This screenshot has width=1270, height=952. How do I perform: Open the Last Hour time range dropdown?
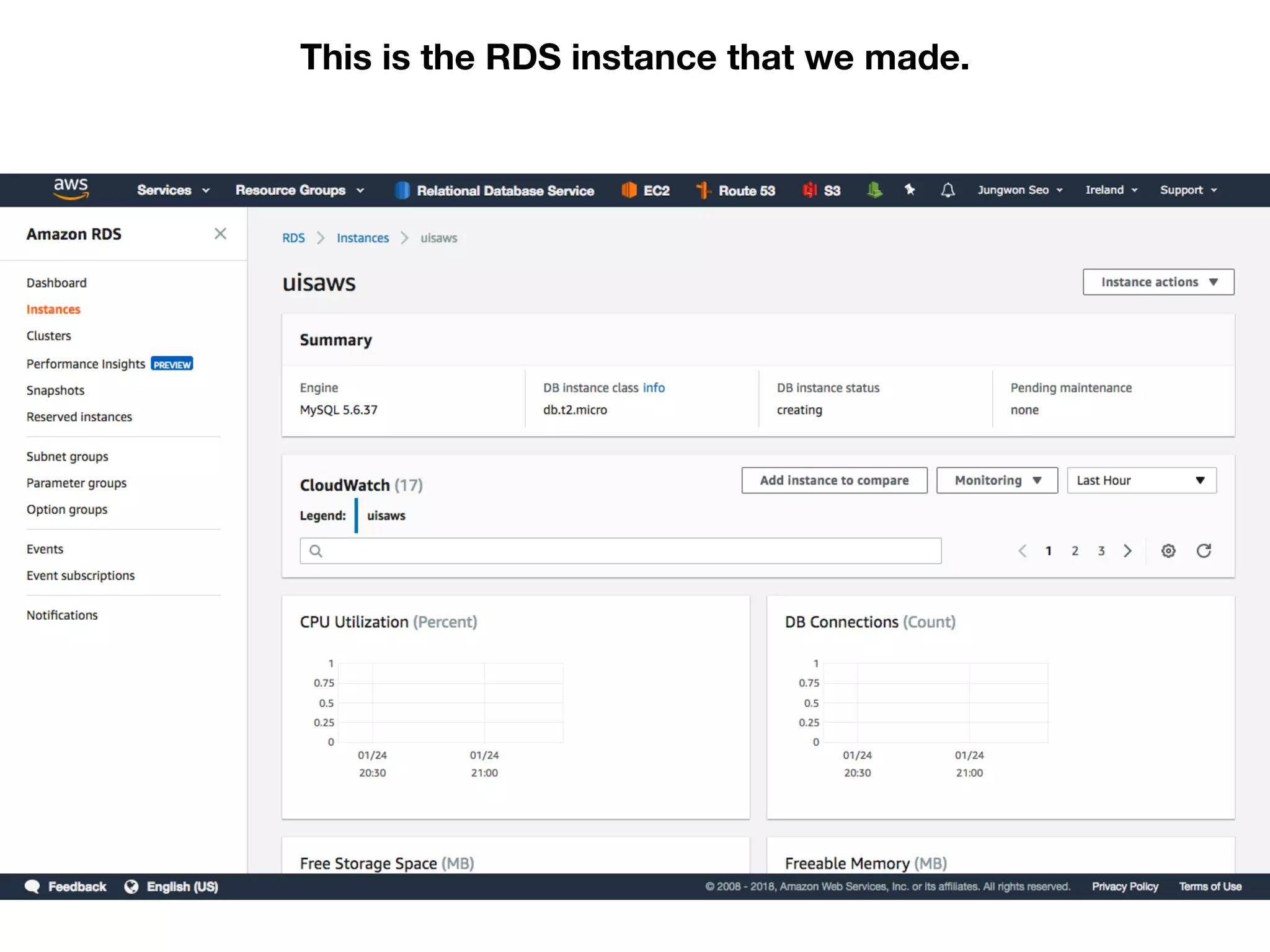click(x=1142, y=480)
